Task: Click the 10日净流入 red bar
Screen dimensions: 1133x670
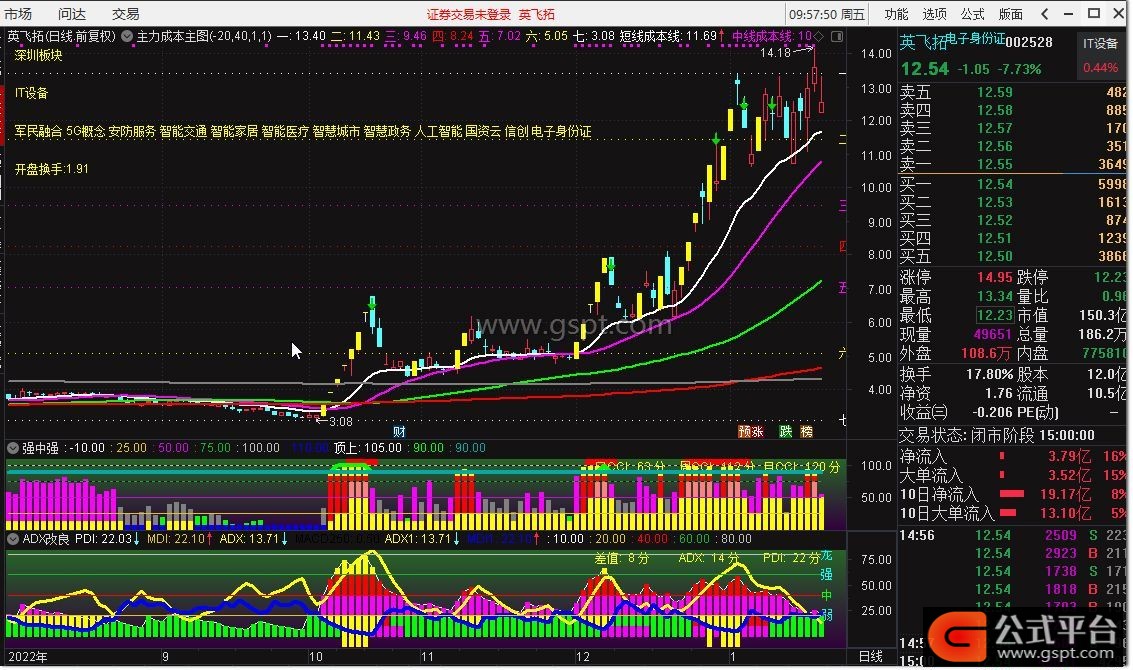Action: (1012, 494)
